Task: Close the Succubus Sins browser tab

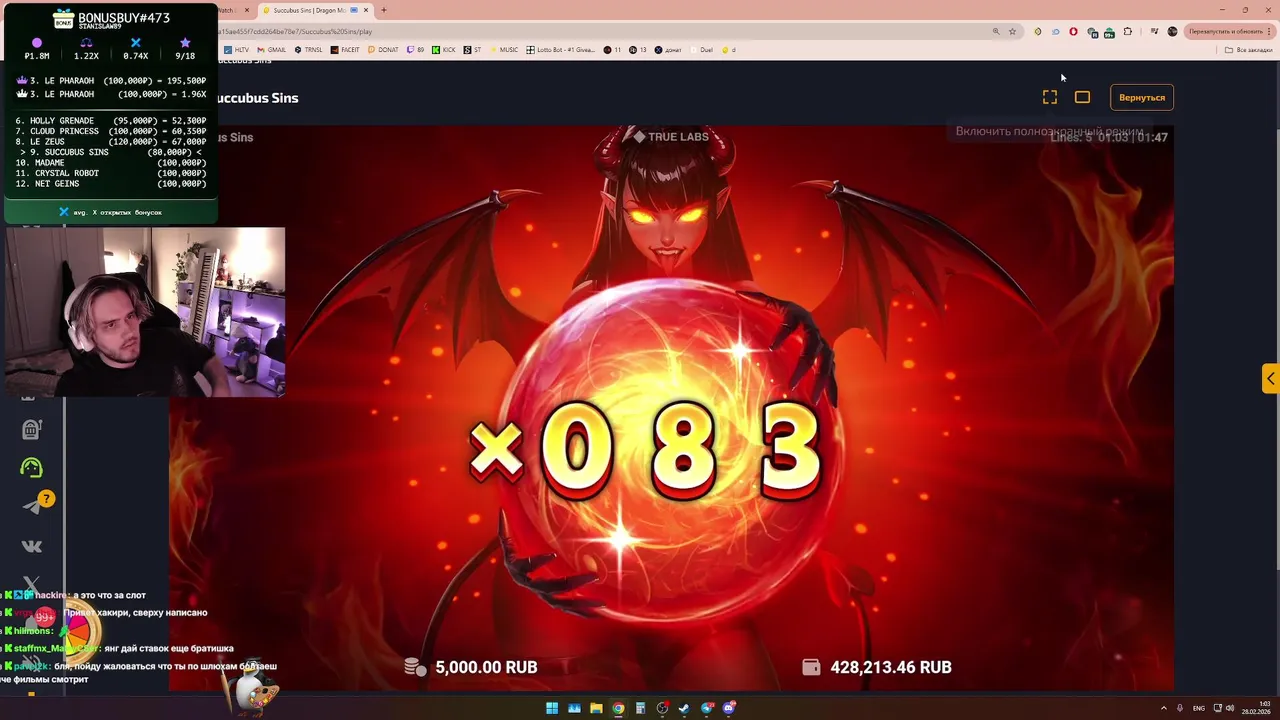Action: point(366,10)
